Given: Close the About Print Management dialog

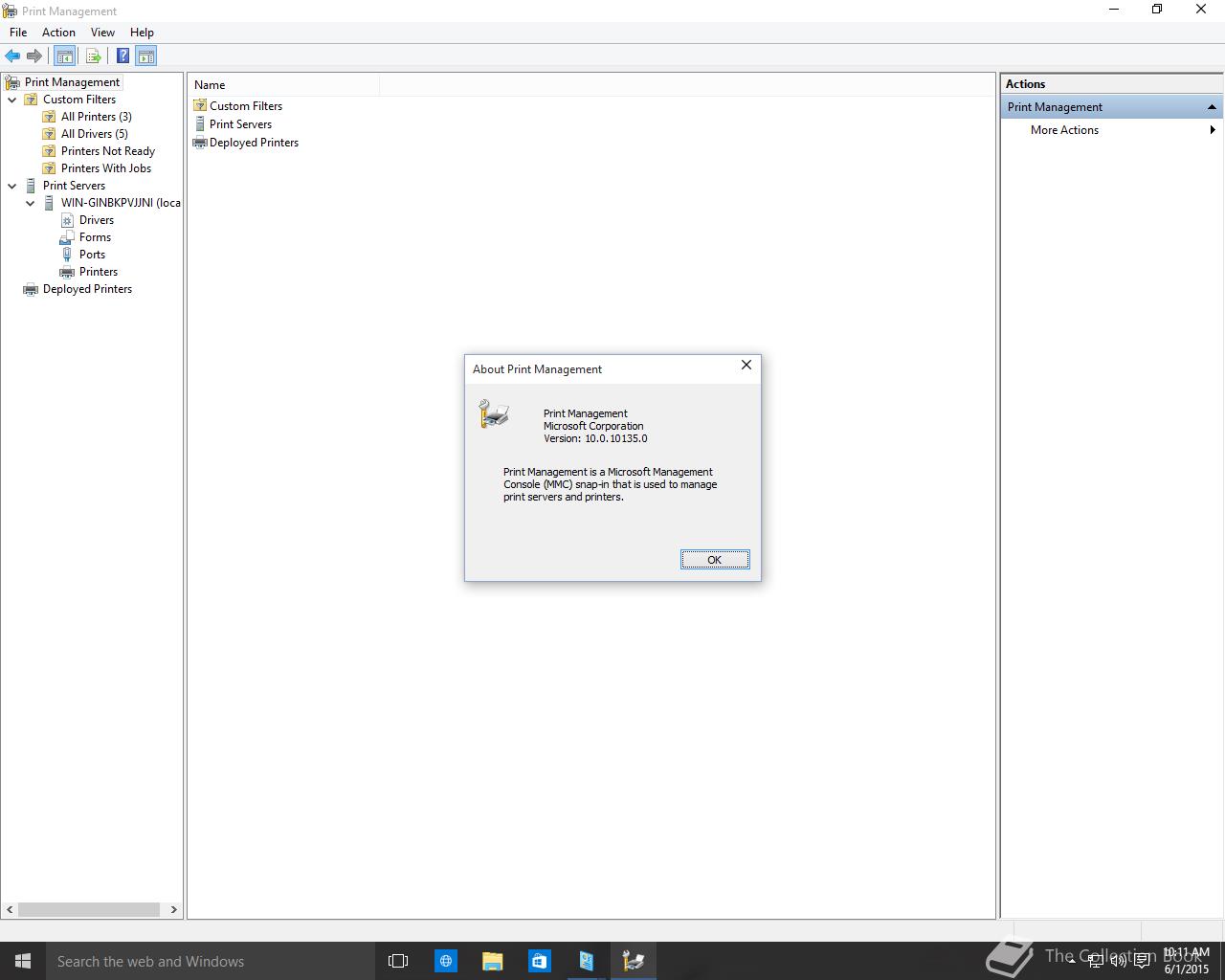Looking at the screenshot, I should click(x=746, y=365).
